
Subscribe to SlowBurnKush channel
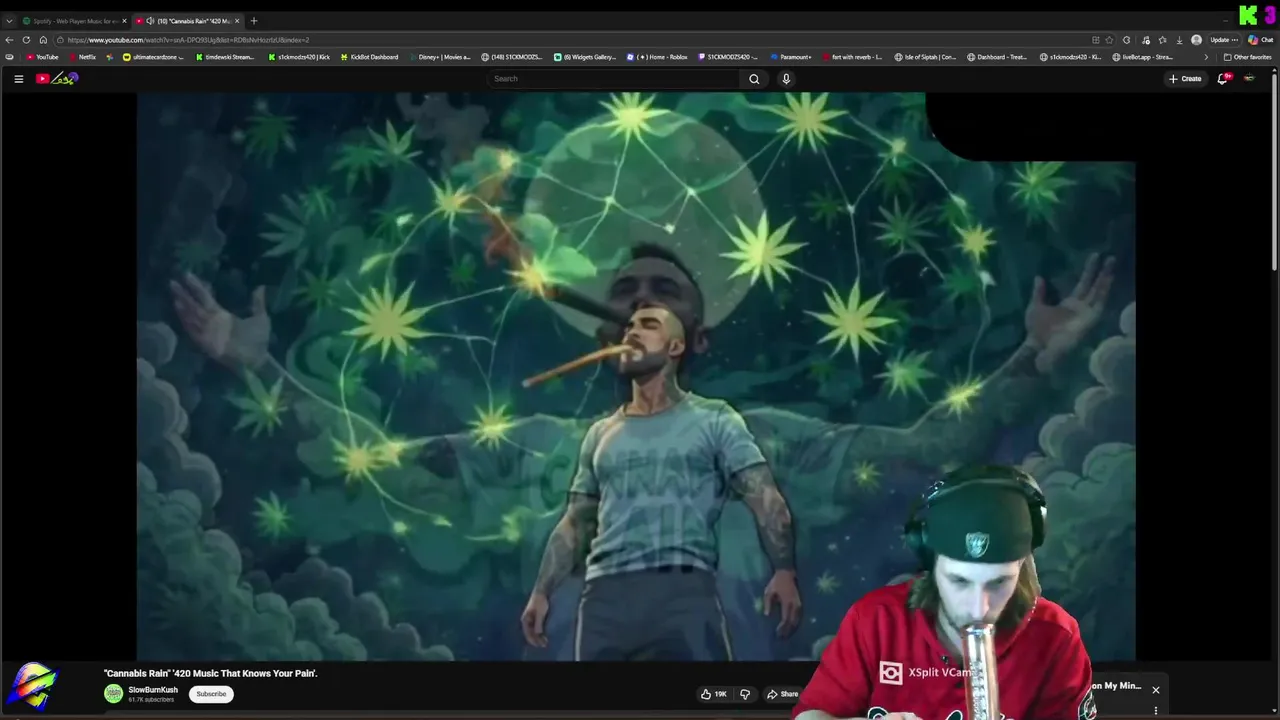[x=211, y=694]
